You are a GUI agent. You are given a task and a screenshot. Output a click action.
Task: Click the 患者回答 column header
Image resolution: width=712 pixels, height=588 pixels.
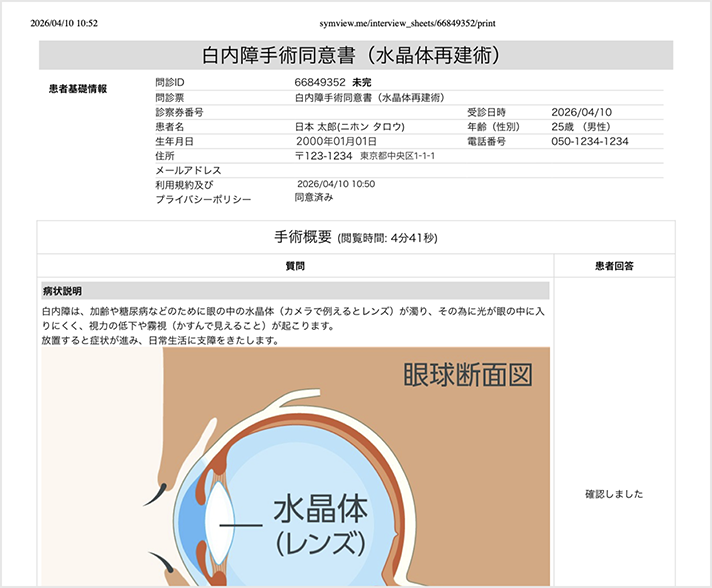[614, 266]
